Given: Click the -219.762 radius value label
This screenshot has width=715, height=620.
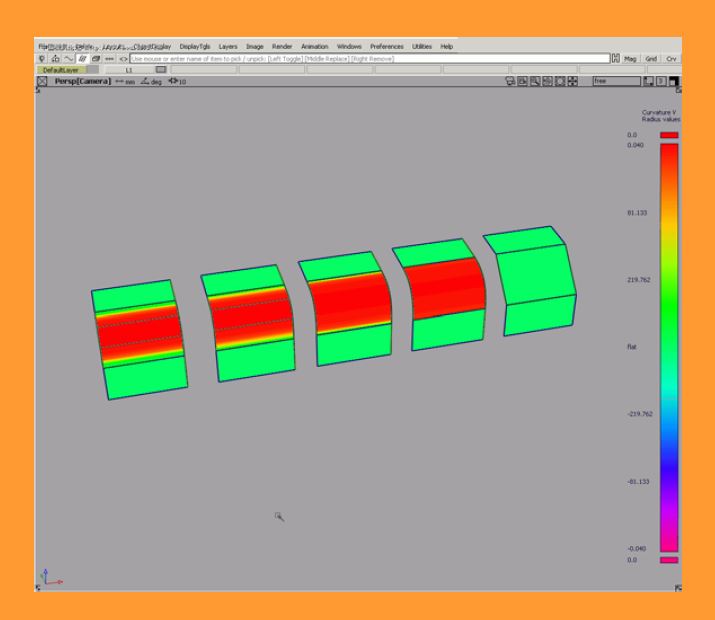Looking at the screenshot, I should (640, 414).
